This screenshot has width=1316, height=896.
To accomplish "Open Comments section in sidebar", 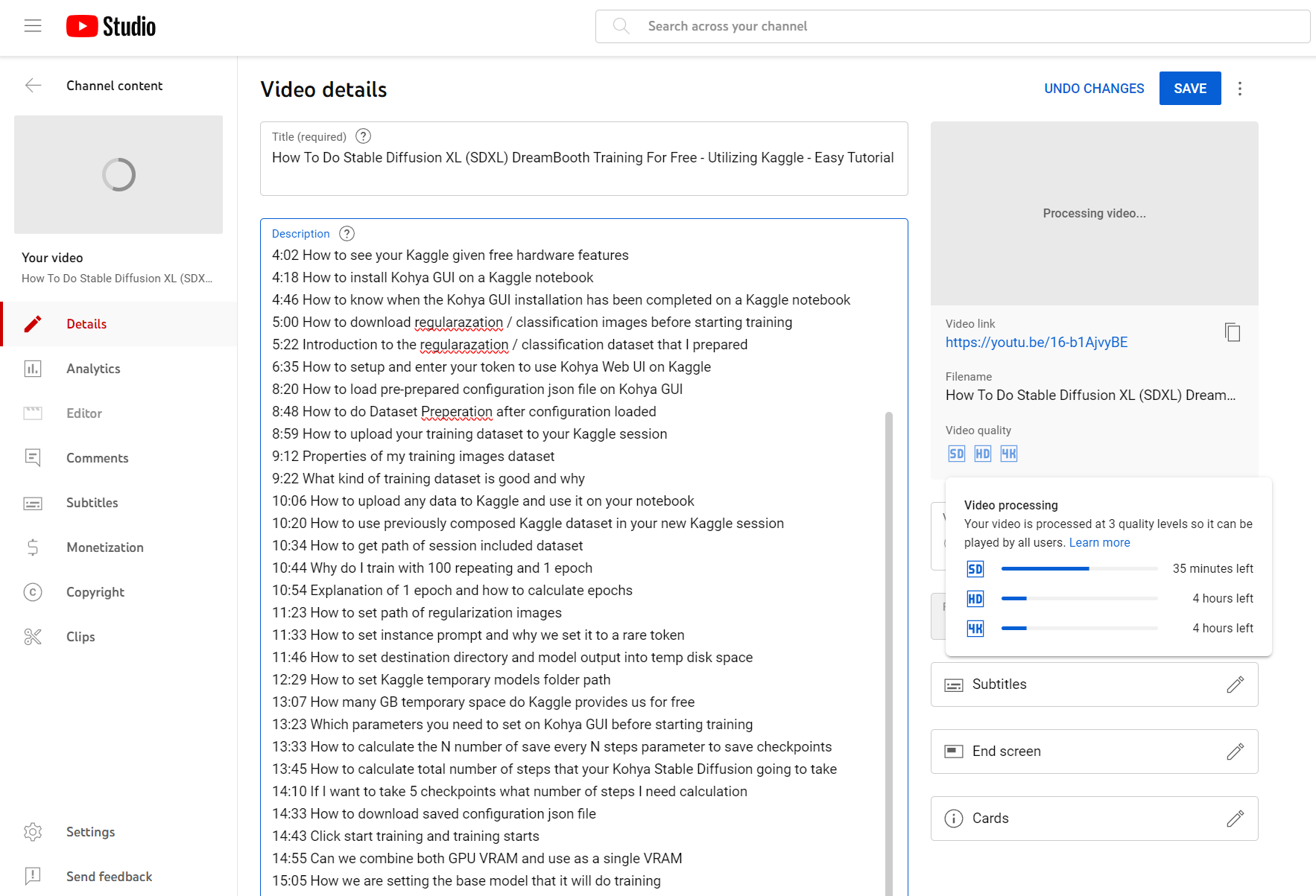I will (97, 458).
